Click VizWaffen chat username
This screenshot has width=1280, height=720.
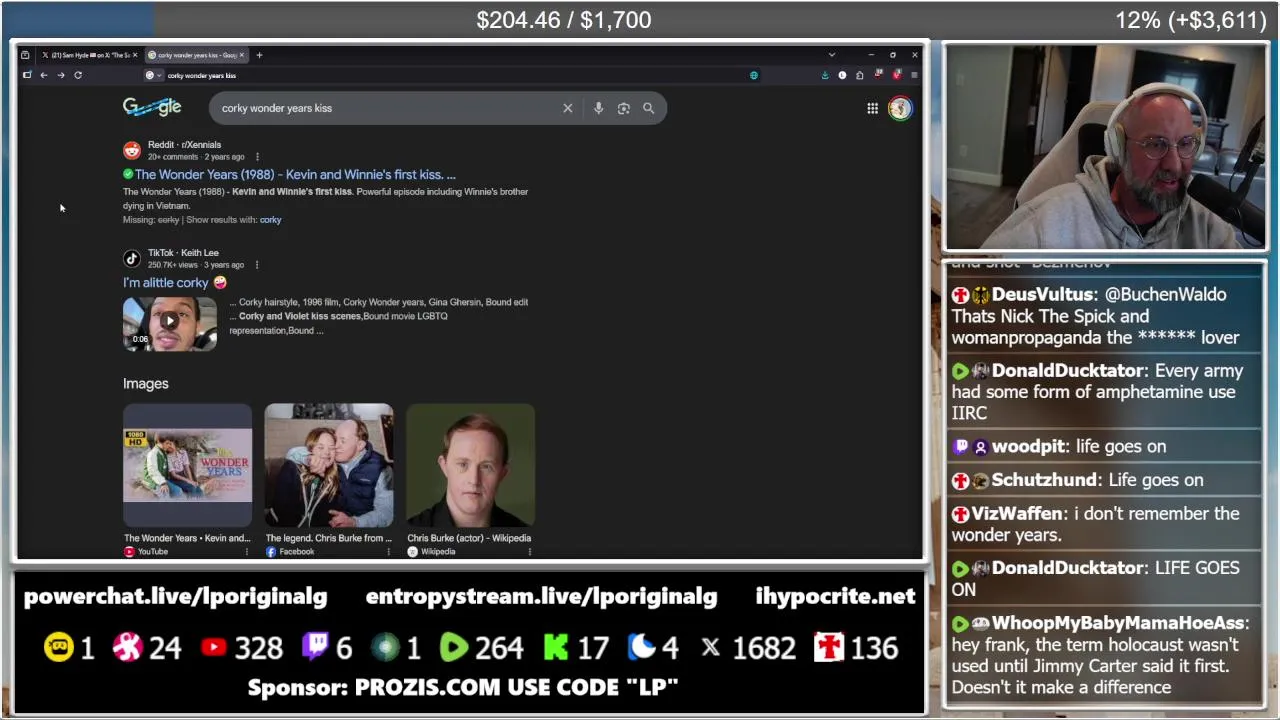[1016, 514]
